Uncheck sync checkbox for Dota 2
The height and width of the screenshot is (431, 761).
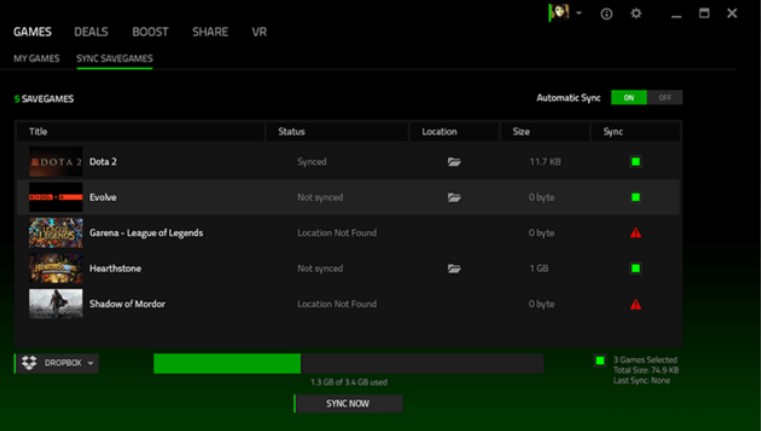point(635,162)
